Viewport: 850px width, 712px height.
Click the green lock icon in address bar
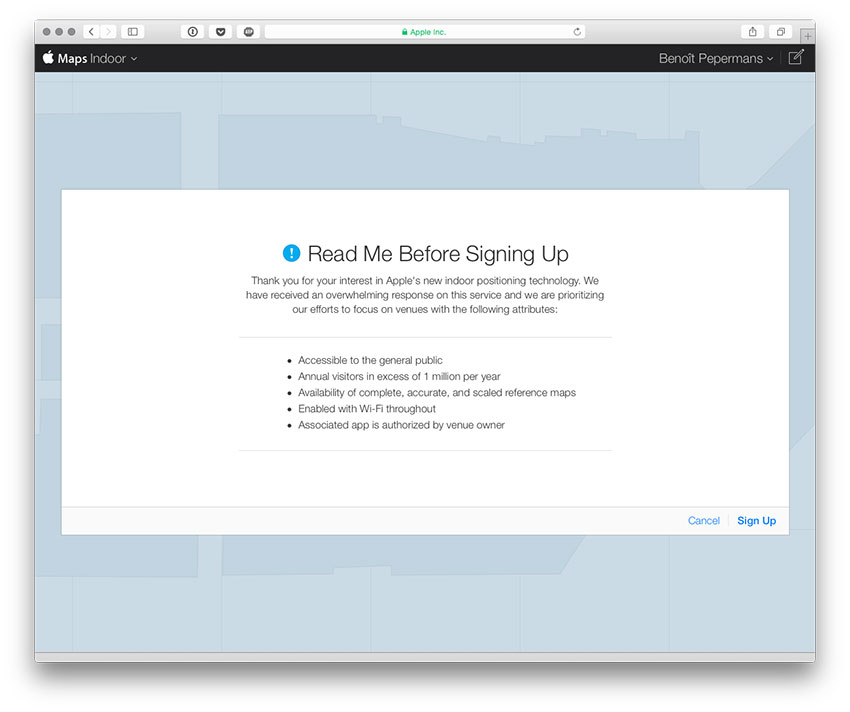(x=404, y=32)
